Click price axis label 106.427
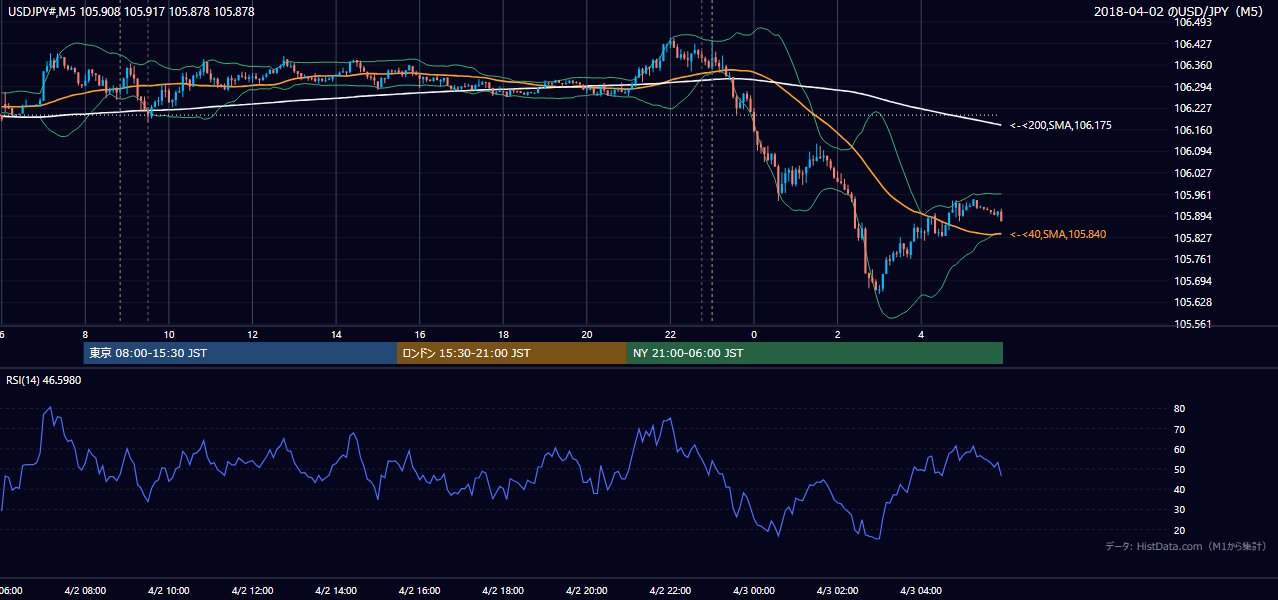 pyautogui.click(x=1191, y=44)
